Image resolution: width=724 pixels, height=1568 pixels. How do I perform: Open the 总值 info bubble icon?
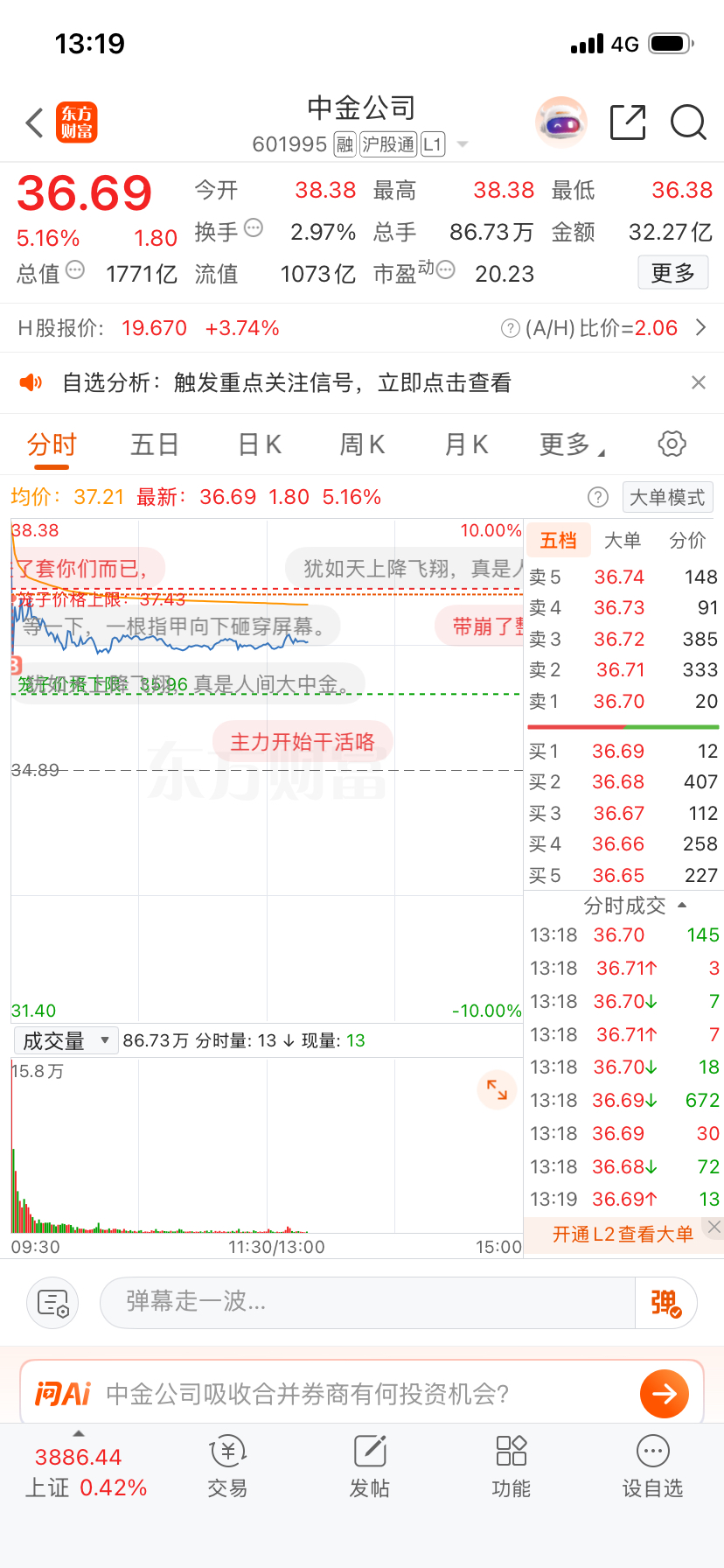[75, 269]
